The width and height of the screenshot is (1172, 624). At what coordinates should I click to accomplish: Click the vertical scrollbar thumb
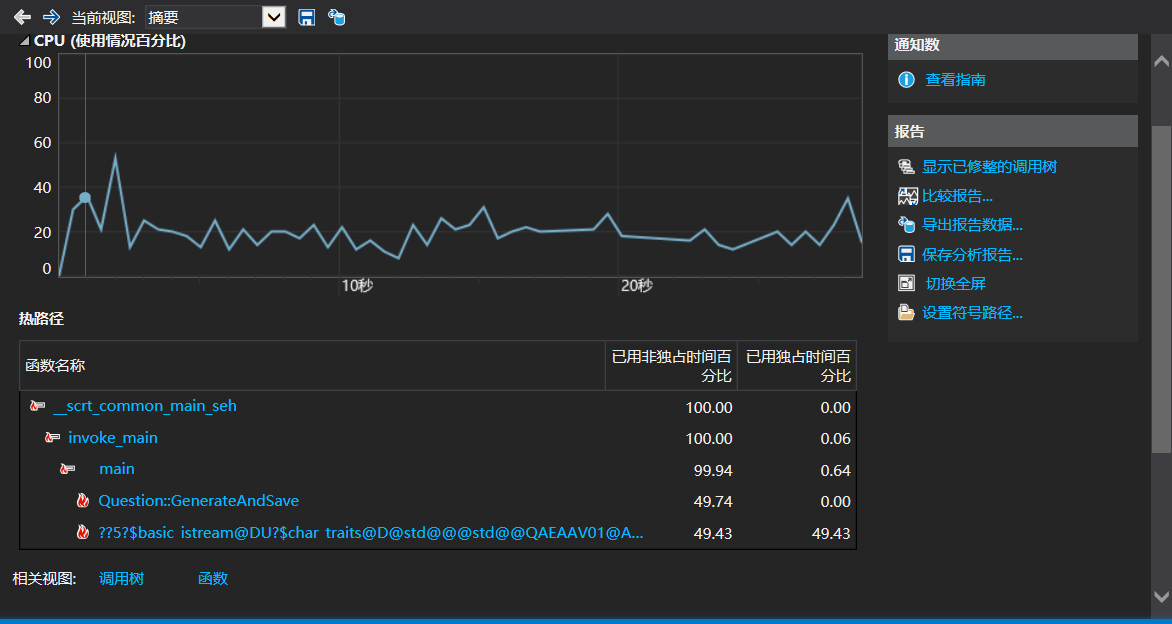[x=1162, y=289]
